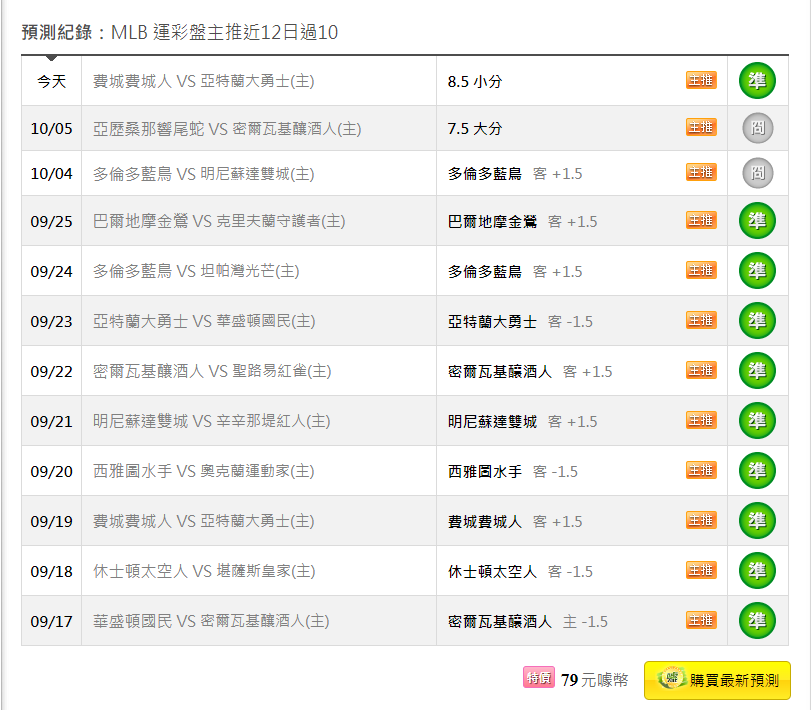Click the 7.5 大分 prediction
The height and width of the screenshot is (710, 812).
(475, 128)
